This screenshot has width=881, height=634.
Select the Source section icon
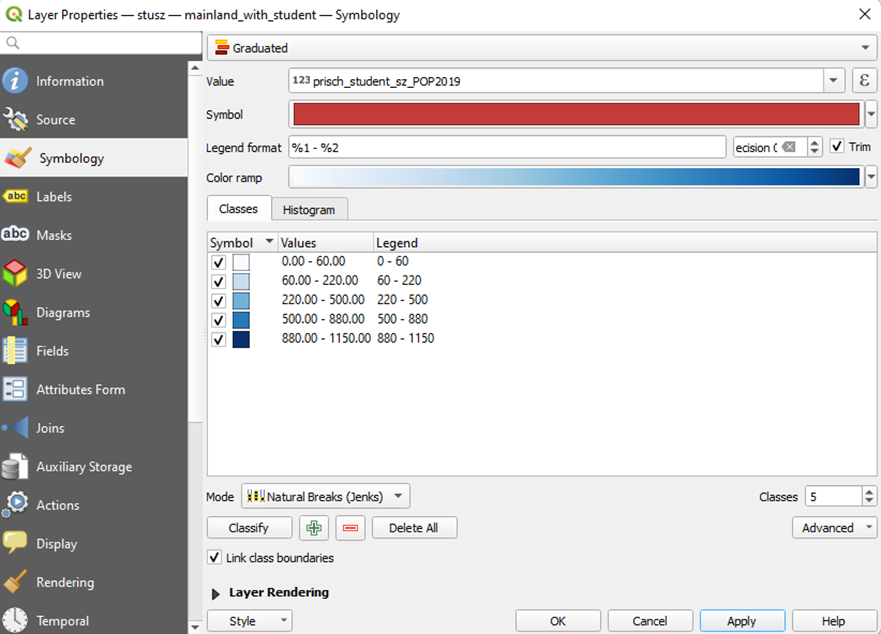point(16,120)
